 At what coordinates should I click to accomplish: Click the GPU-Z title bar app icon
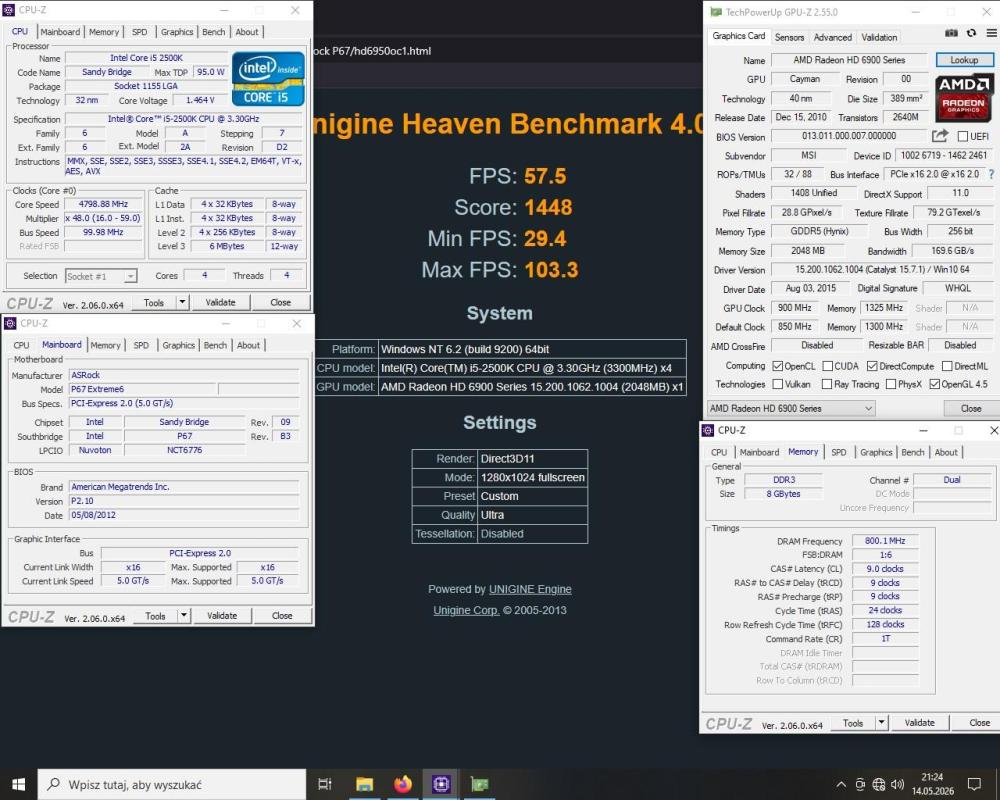click(x=716, y=12)
